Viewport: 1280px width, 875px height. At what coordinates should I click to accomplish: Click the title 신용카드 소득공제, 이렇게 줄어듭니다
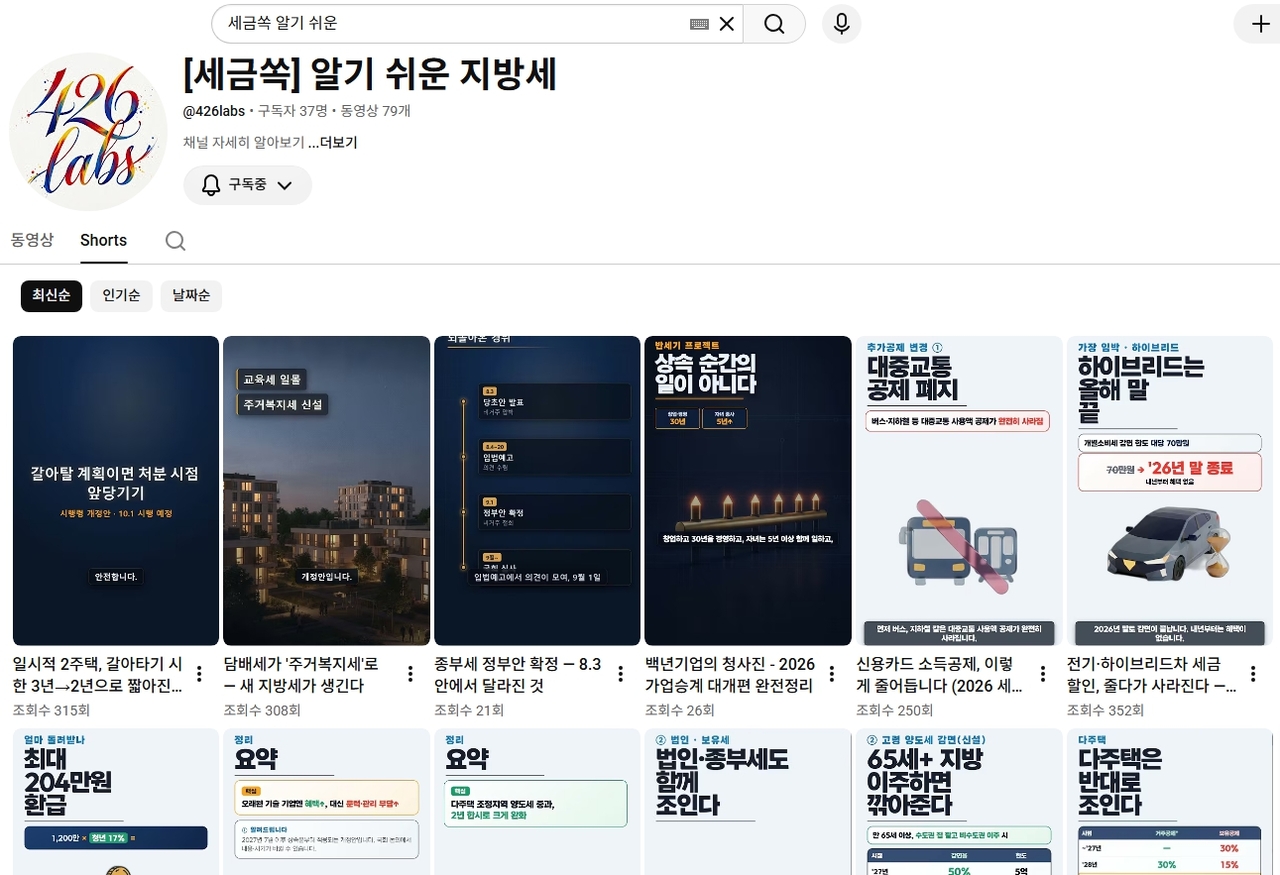(x=941, y=675)
